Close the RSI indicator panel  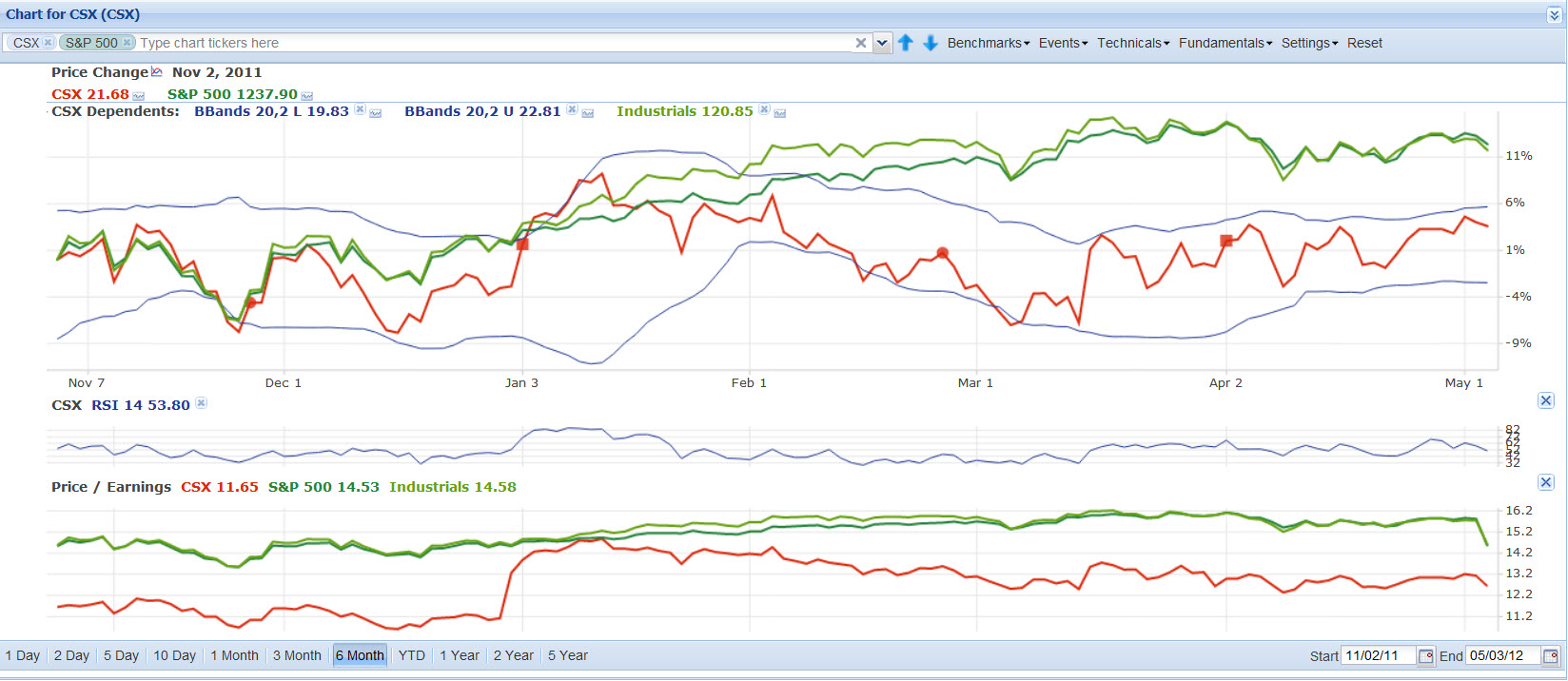coord(1546,400)
